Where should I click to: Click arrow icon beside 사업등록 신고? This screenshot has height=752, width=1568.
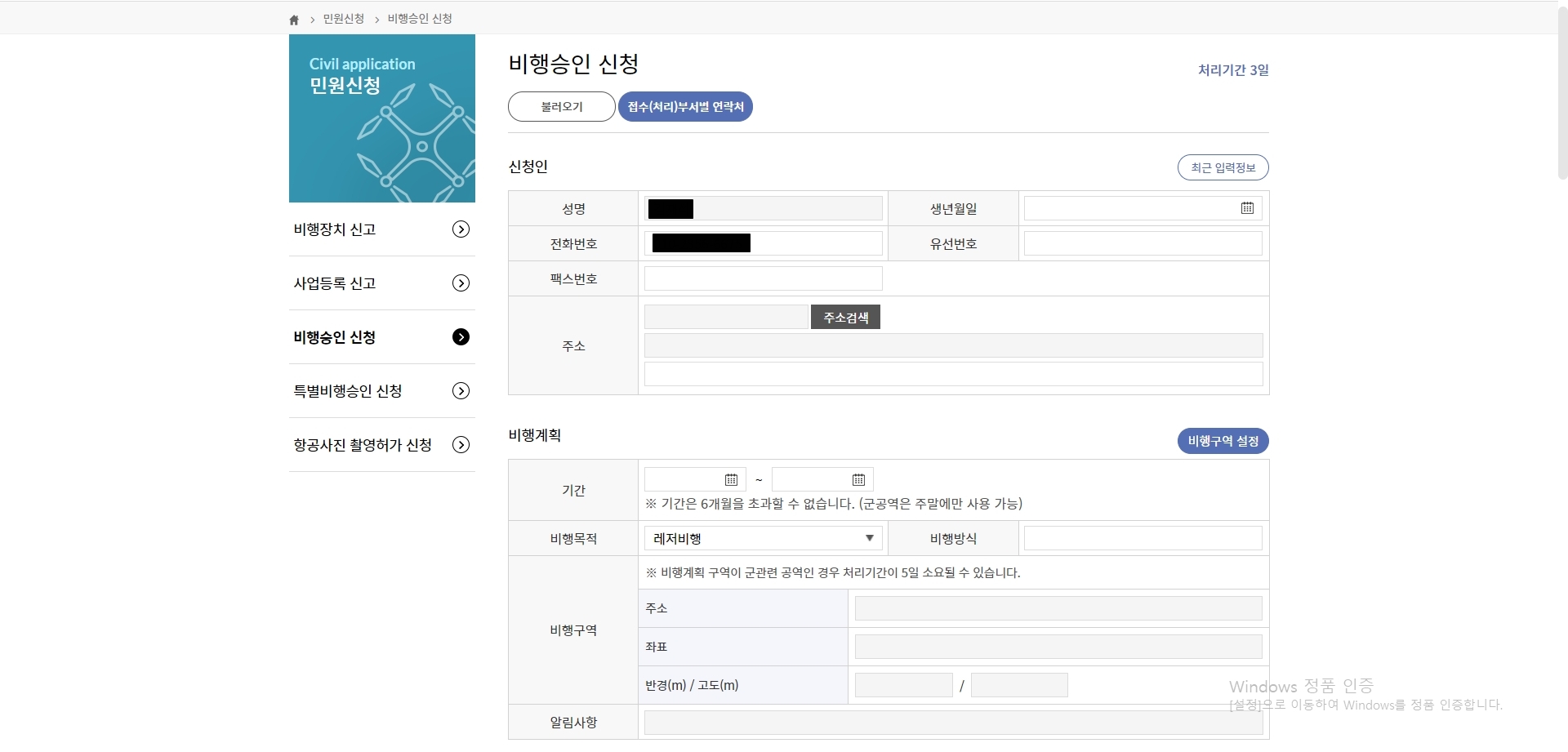click(461, 283)
